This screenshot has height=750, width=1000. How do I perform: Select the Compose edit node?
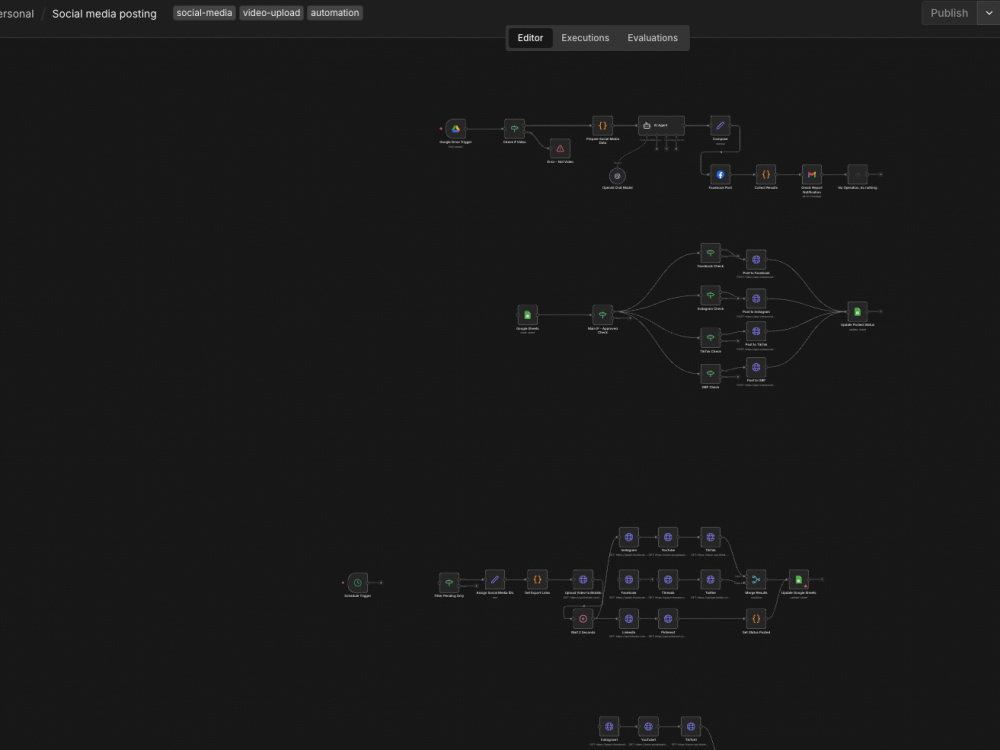pyautogui.click(x=720, y=126)
